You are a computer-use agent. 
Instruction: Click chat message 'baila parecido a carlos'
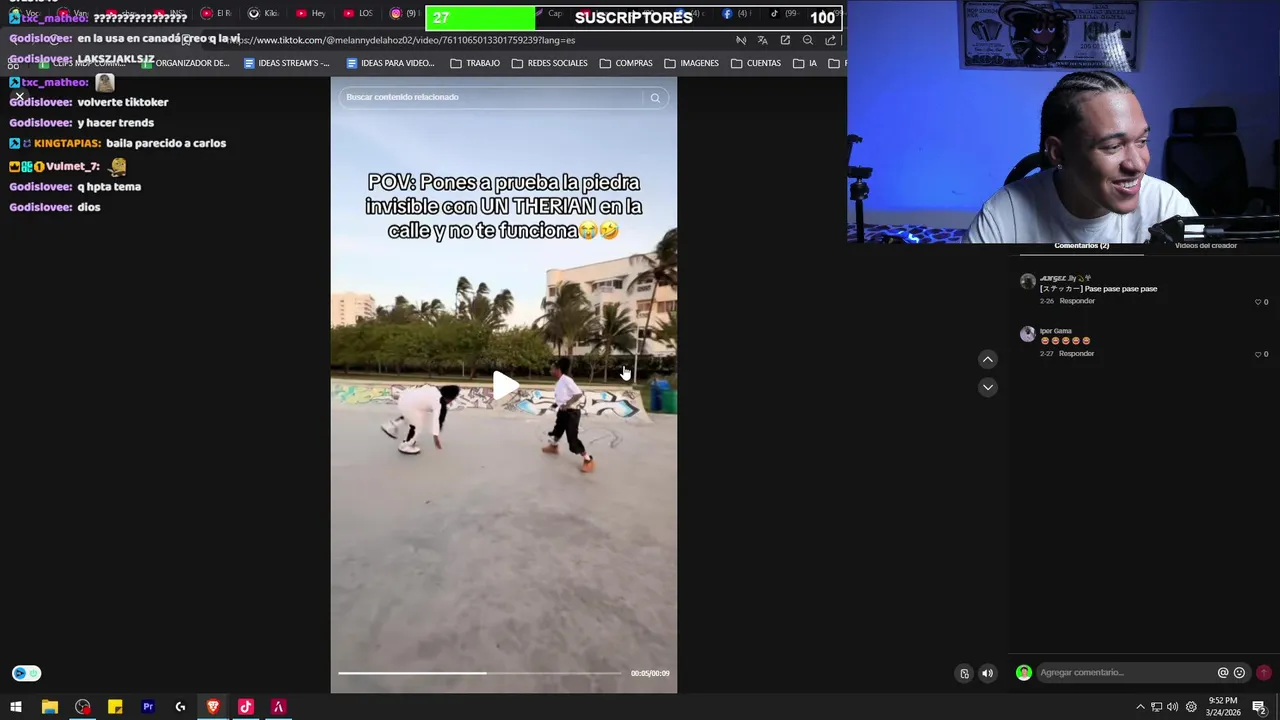click(165, 143)
